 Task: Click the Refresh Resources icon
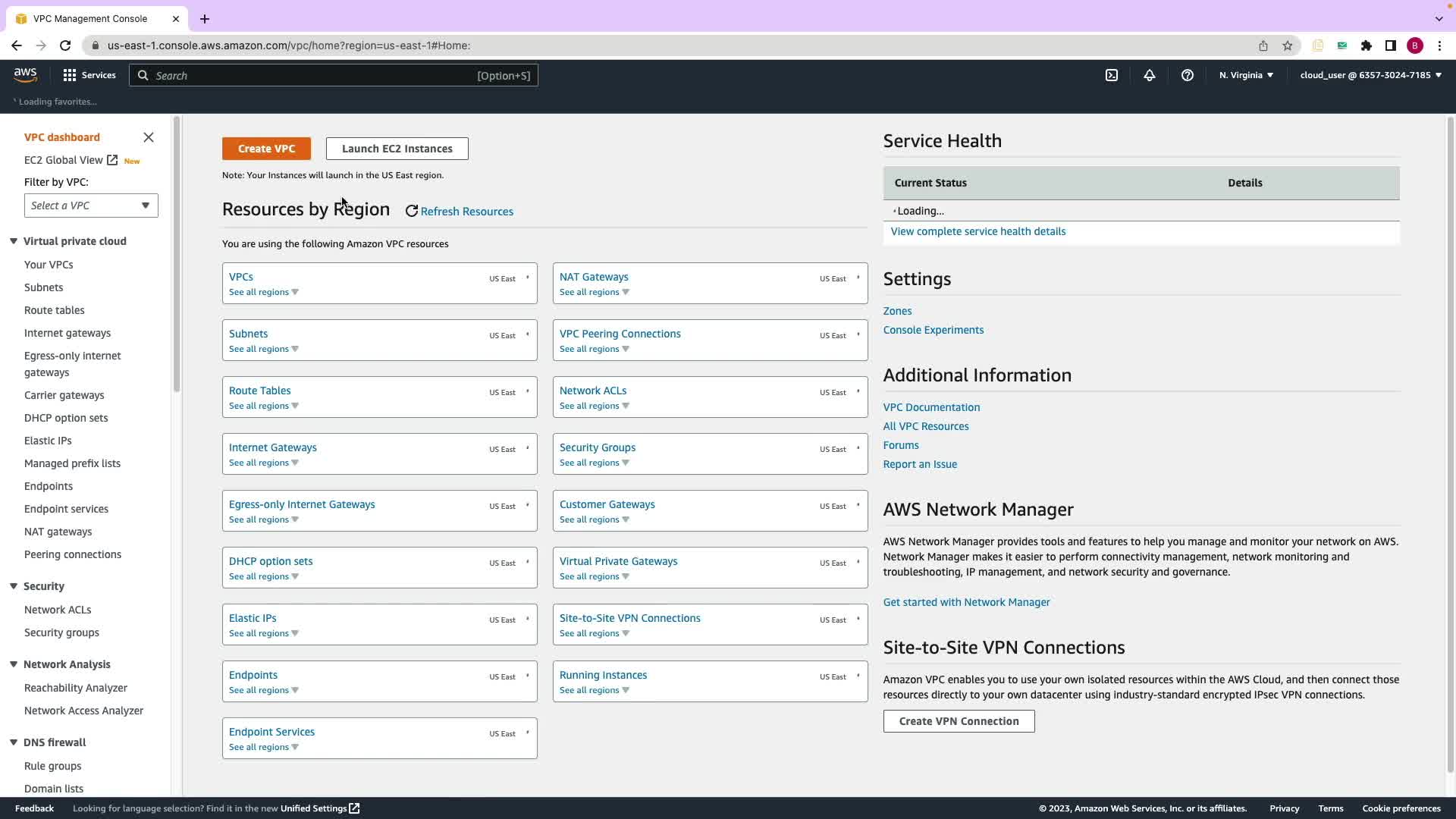click(412, 212)
